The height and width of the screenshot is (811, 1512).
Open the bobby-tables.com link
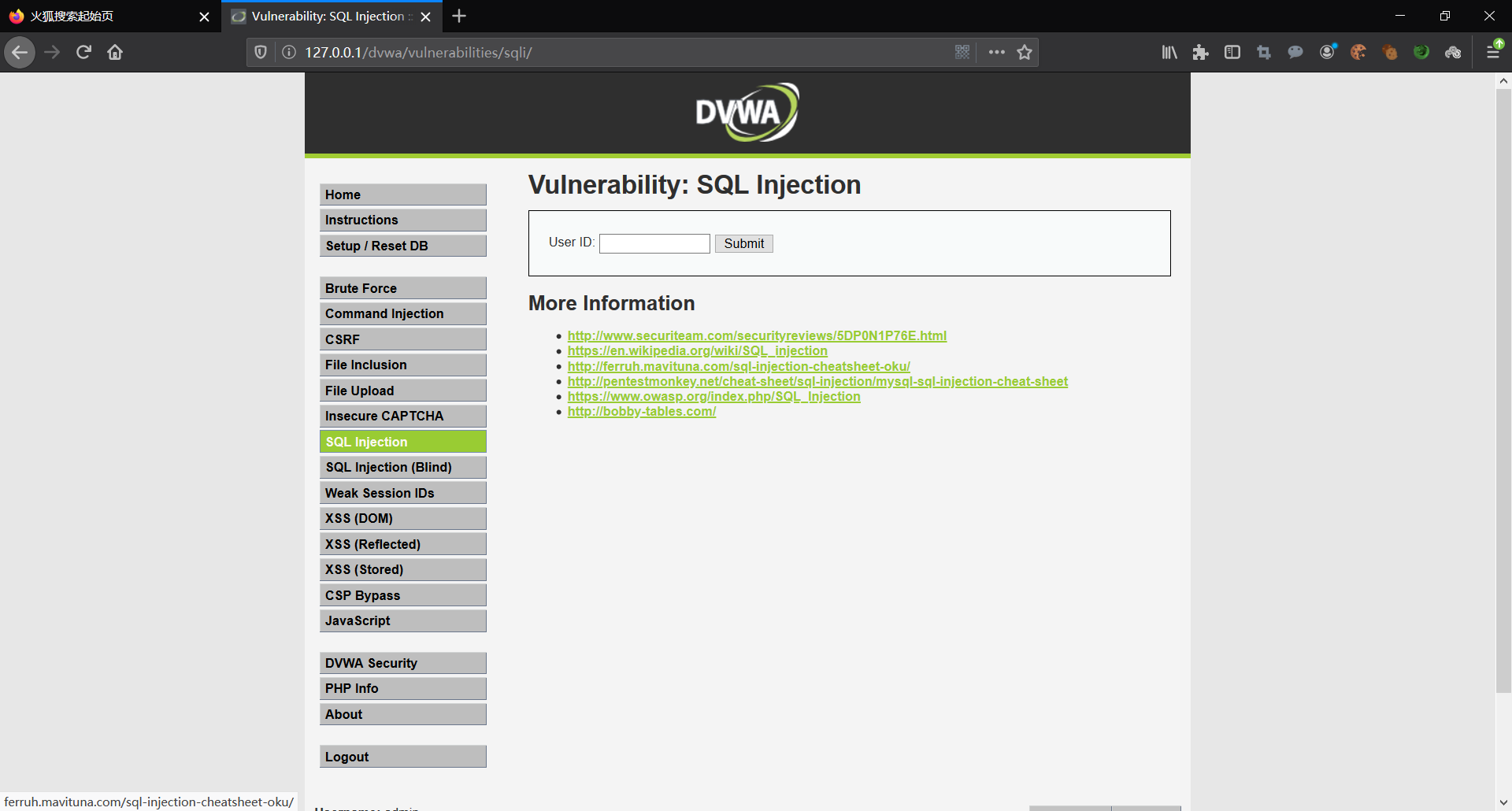coord(642,411)
